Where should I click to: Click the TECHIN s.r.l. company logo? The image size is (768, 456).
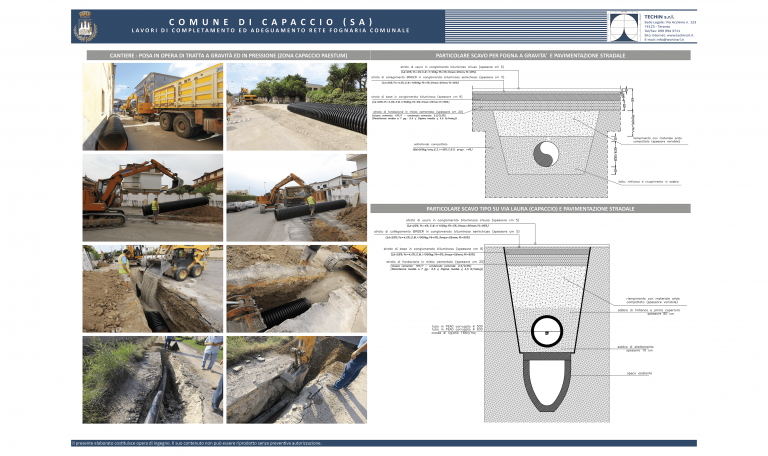point(625,26)
